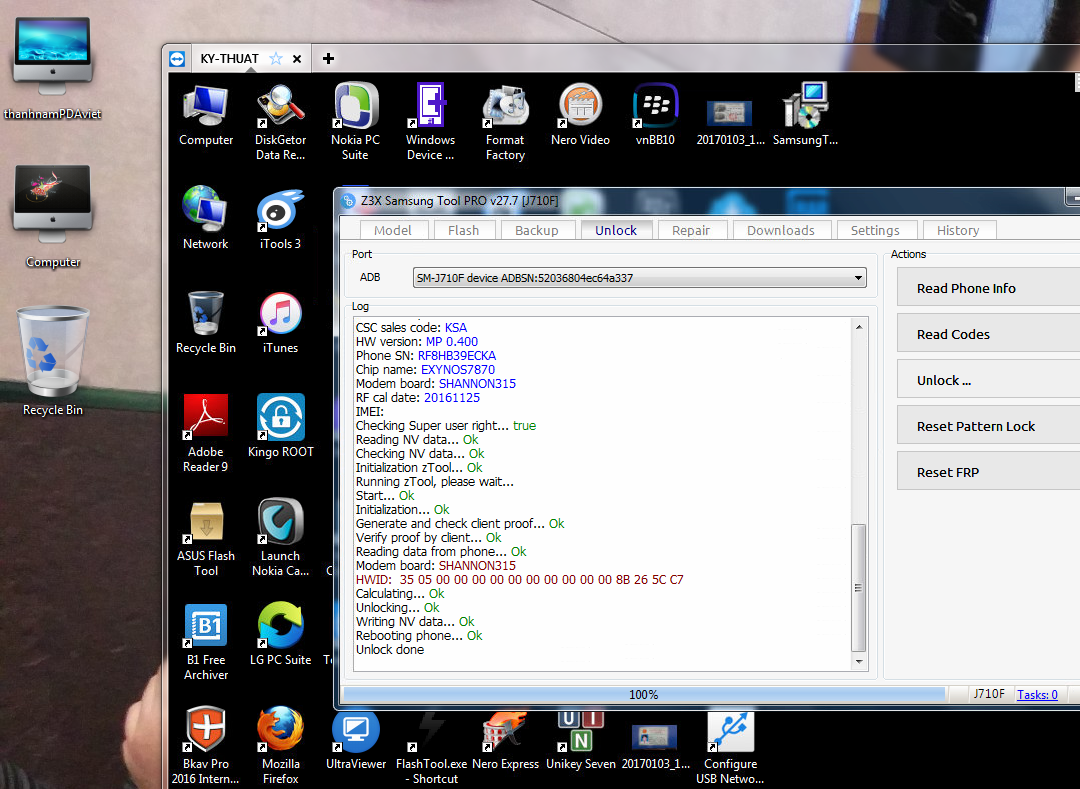Click the log scrollbar down arrow
This screenshot has height=789, width=1080.
tap(859, 662)
